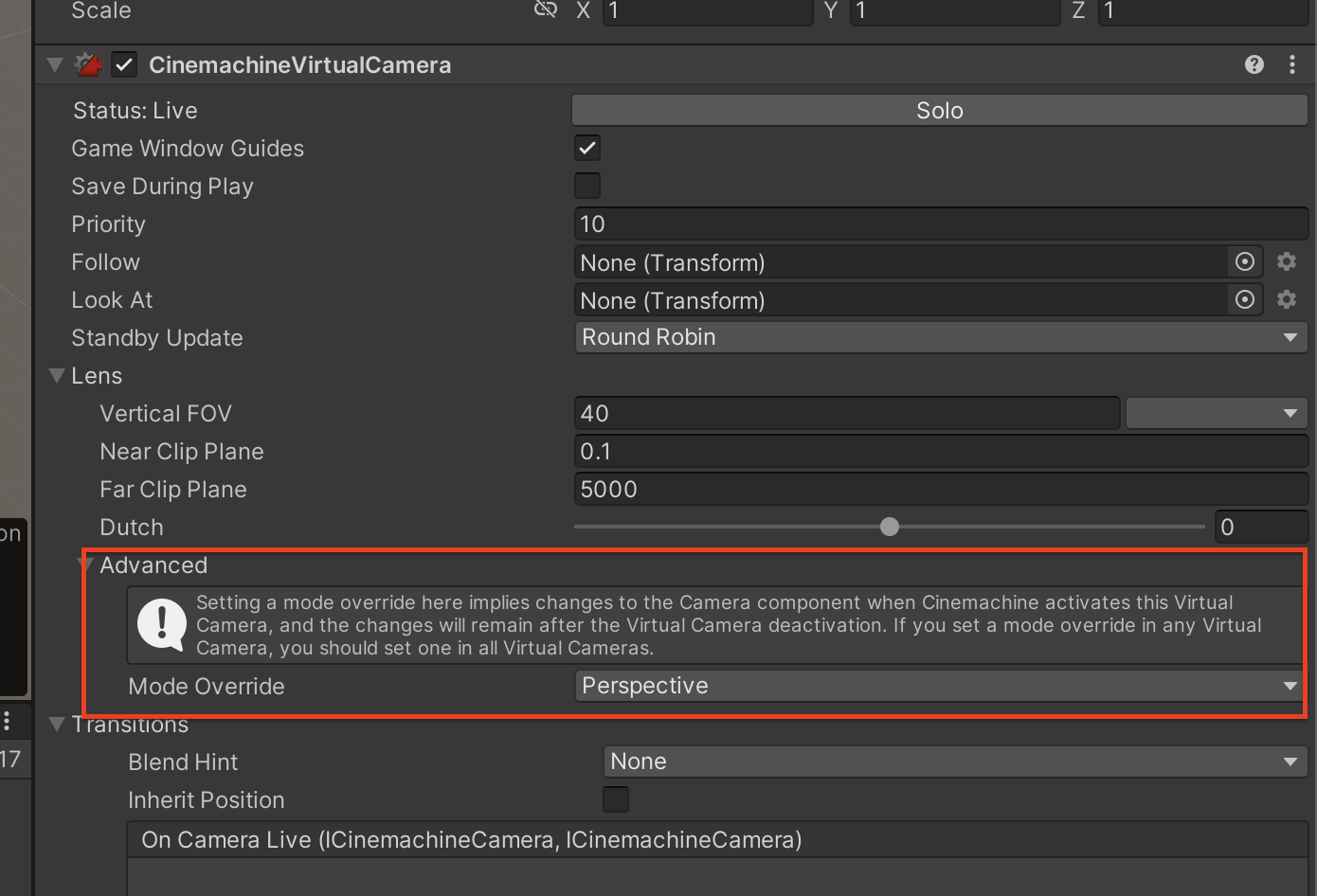
Task: Click the Blend Hint label
Action: [183, 762]
